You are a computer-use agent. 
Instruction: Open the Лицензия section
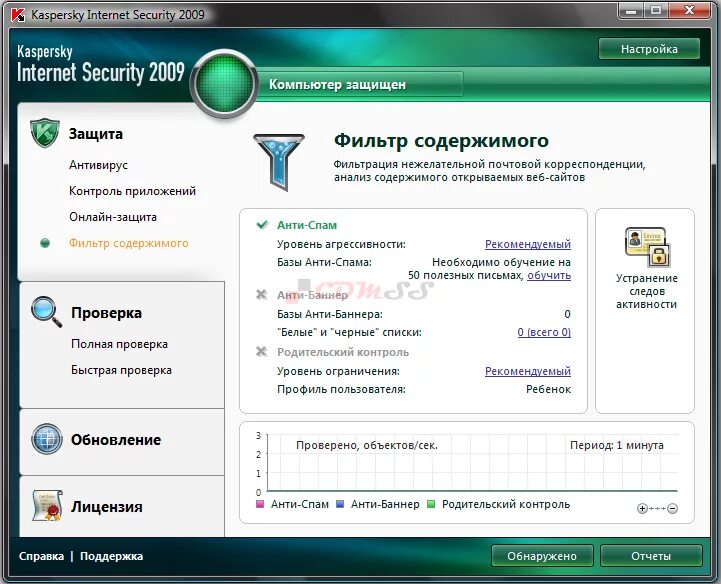click(107, 507)
